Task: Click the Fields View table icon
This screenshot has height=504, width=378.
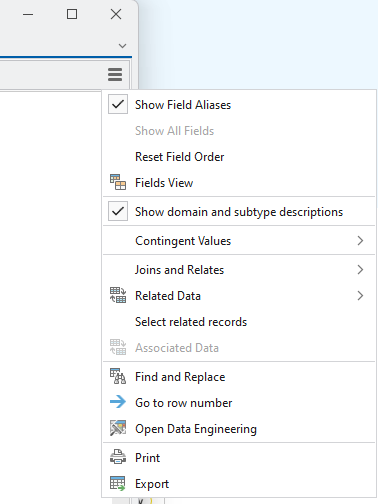Action: click(x=118, y=182)
